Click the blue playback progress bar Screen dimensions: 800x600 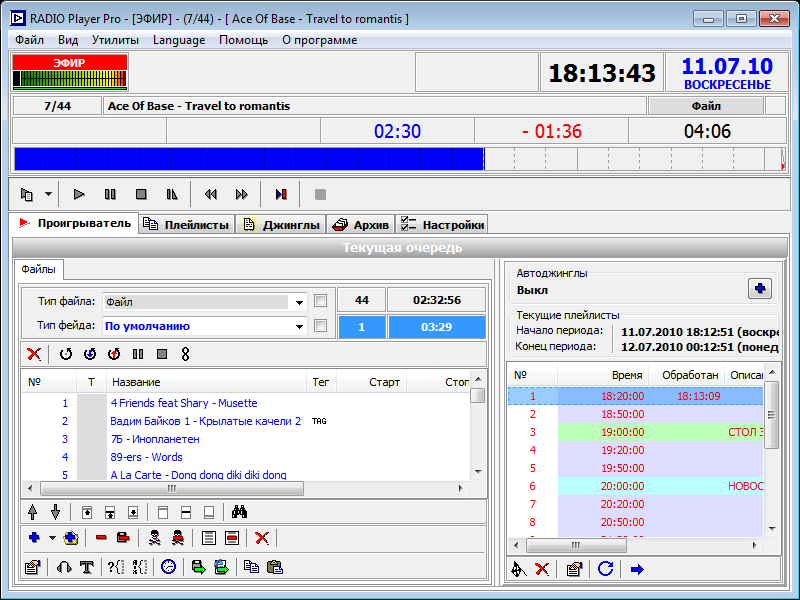pos(250,159)
